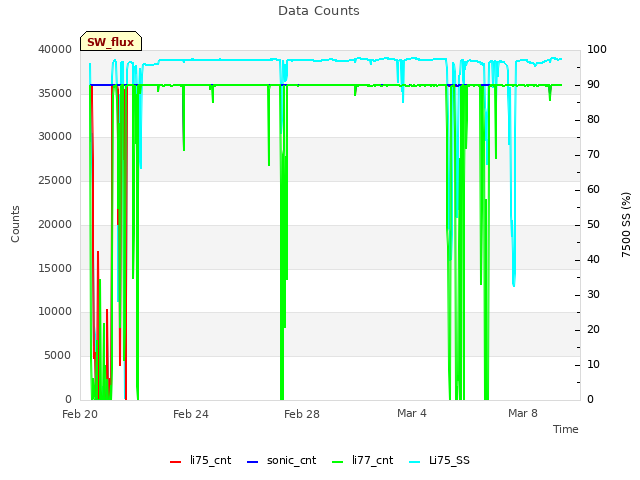Viewport: 640px width, 480px height.
Task: Click the green li77_cnt legend swatch
Action: (x=338, y=462)
